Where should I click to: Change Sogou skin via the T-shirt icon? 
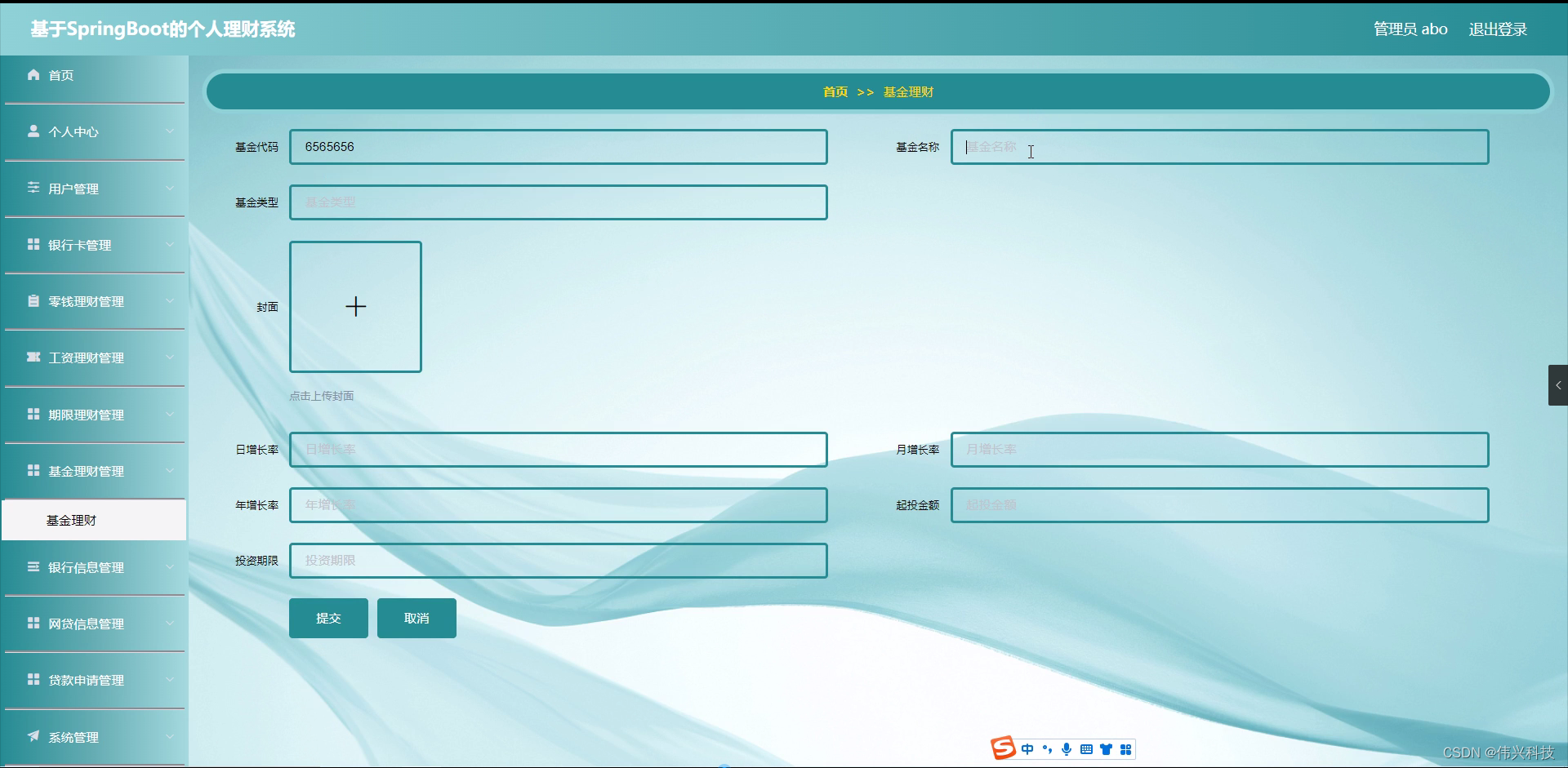[x=1107, y=749]
